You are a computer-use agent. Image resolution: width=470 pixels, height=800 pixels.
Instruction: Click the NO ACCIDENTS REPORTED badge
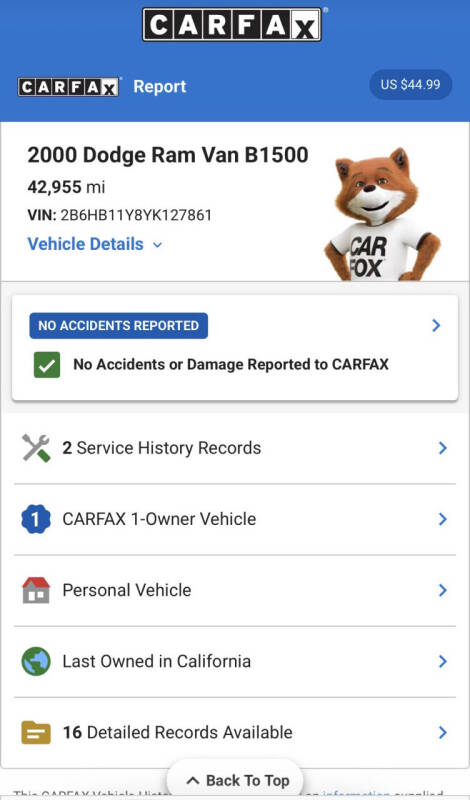118,326
